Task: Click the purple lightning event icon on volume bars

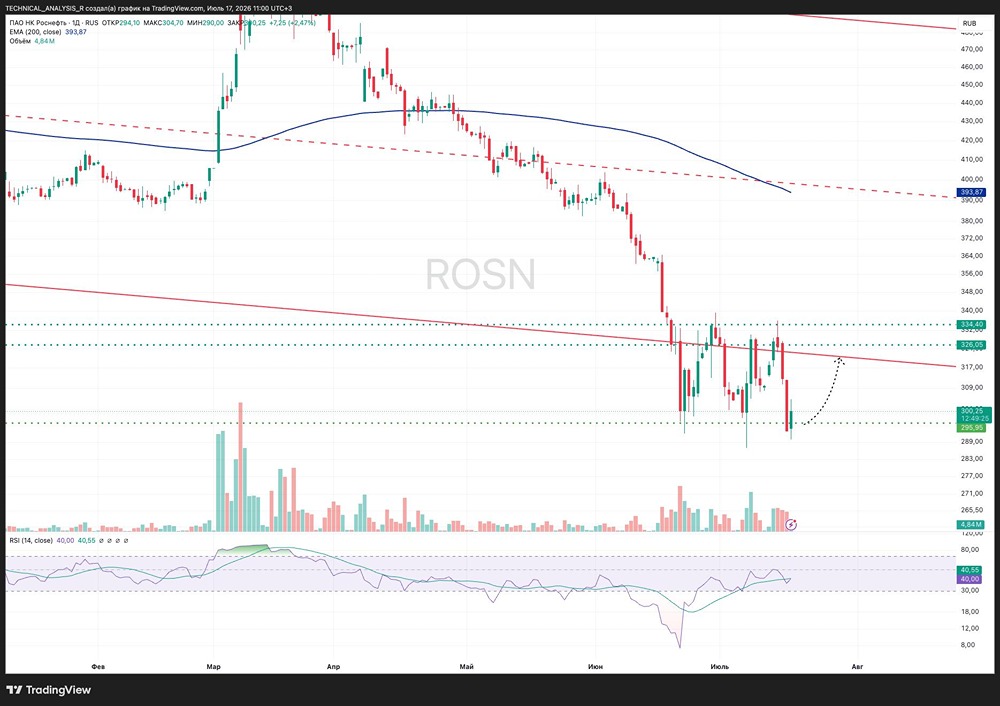Action: [x=791, y=525]
